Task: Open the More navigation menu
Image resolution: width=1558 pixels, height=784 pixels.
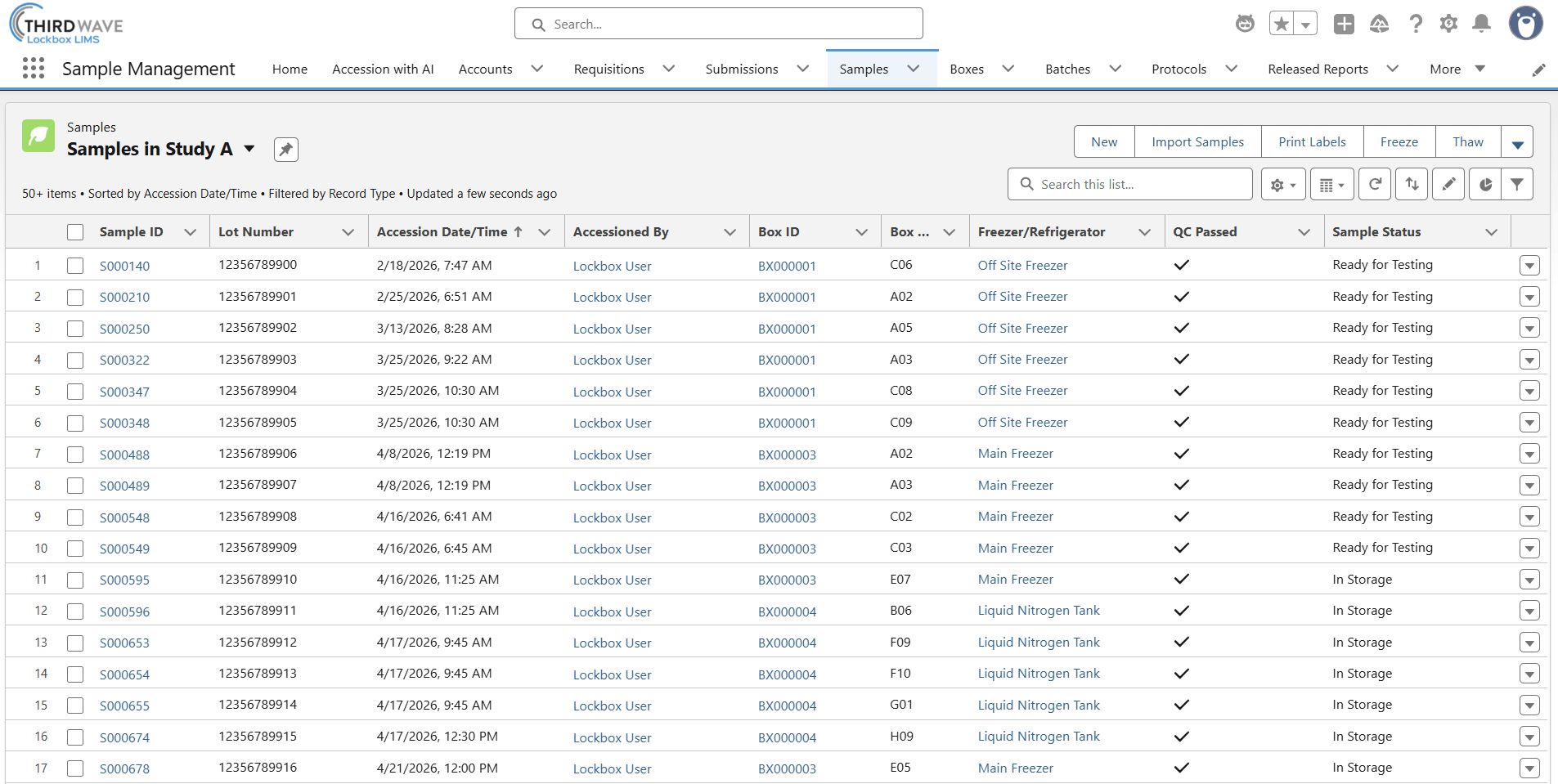Action: click(x=1457, y=69)
